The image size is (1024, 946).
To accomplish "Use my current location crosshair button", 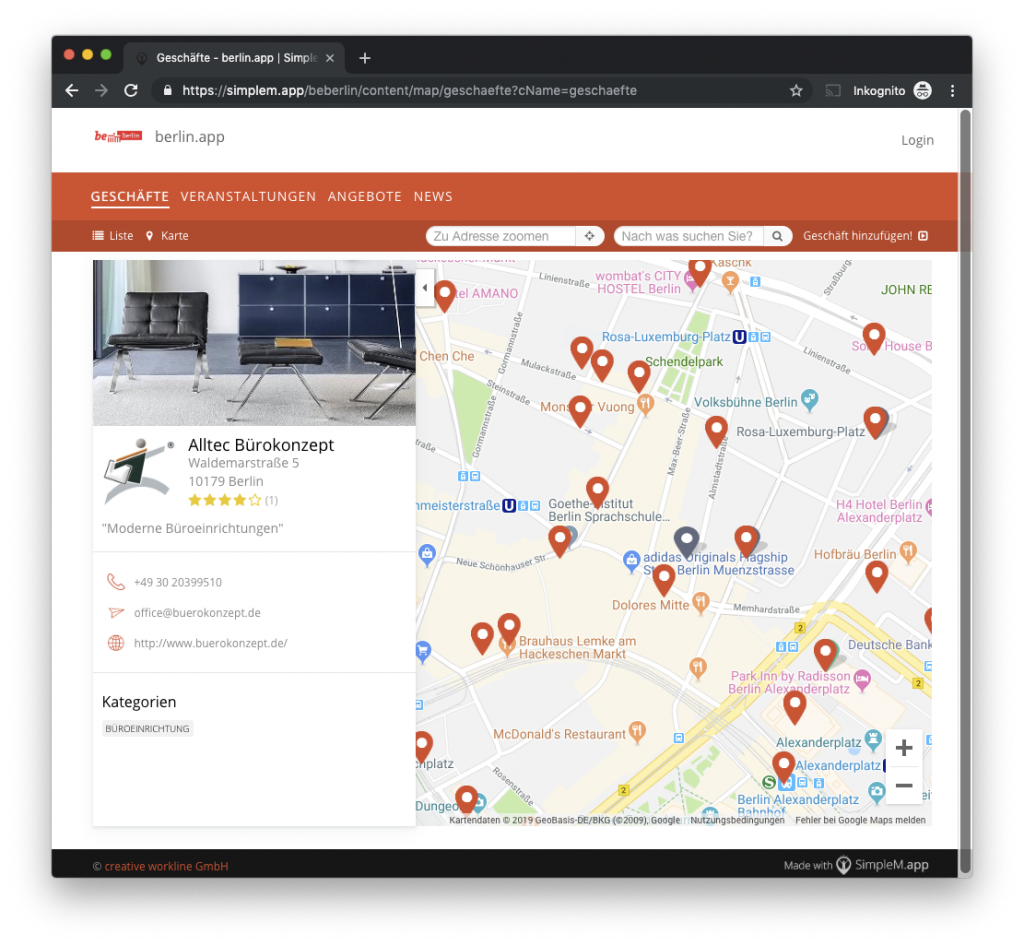I will [590, 236].
